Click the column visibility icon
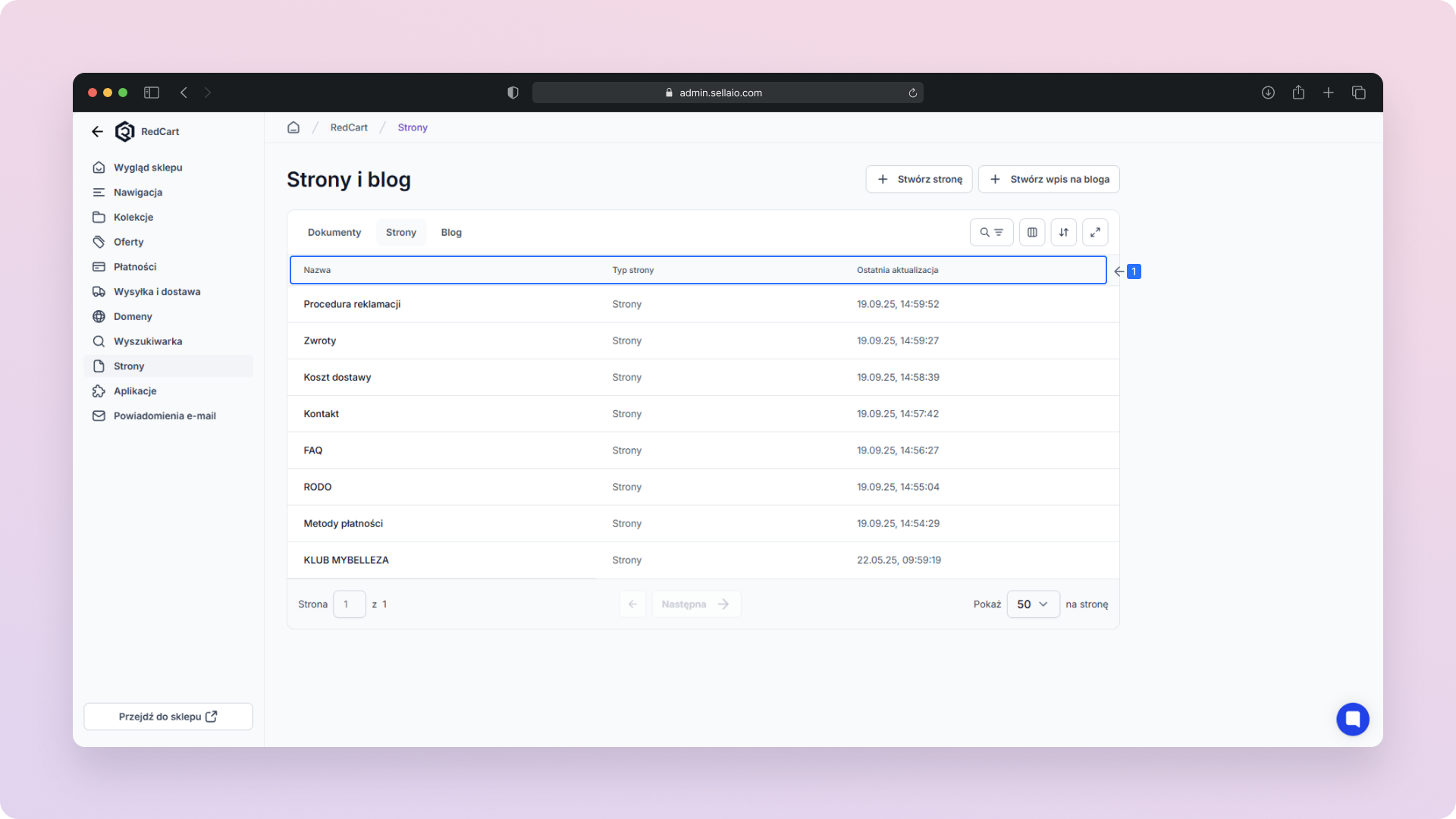The image size is (1456, 819). 1032,232
